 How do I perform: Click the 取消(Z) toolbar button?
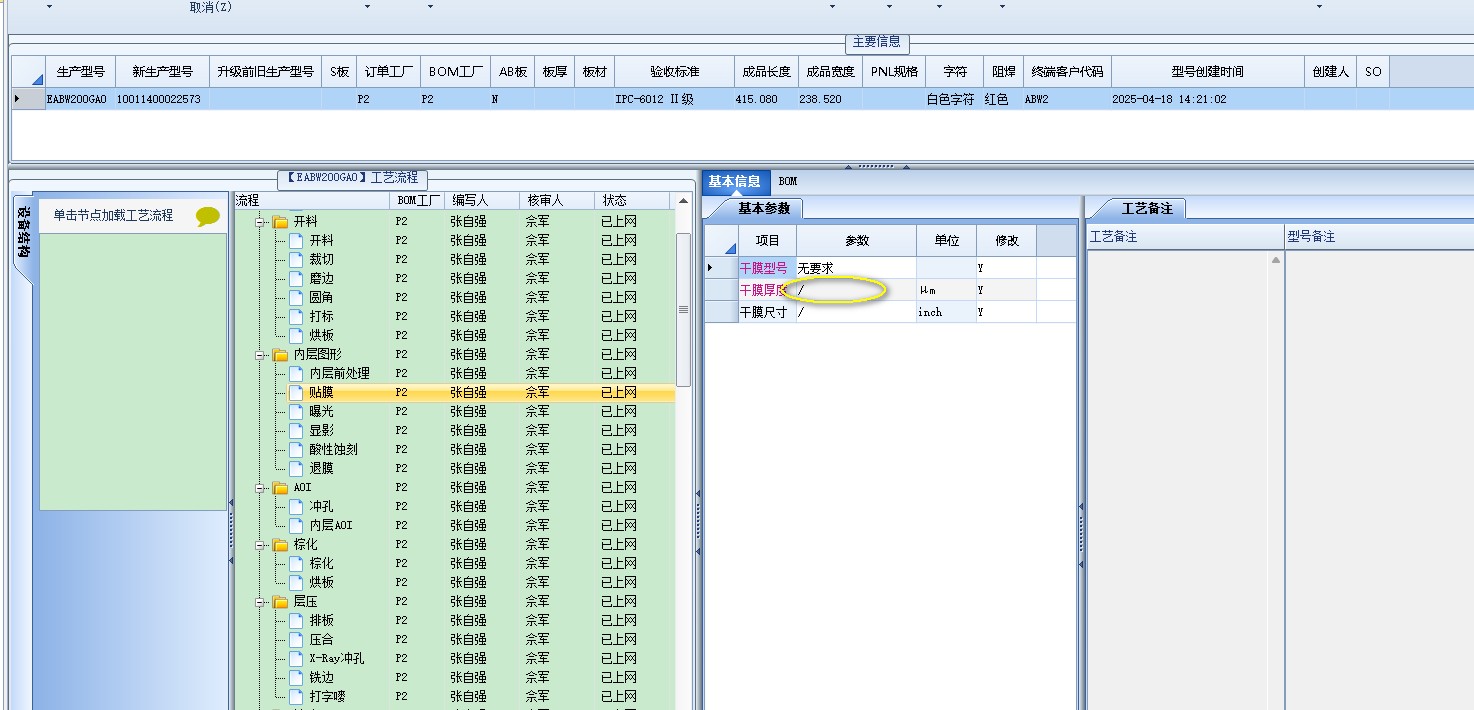pyautogui.click(x=211, y=7)
